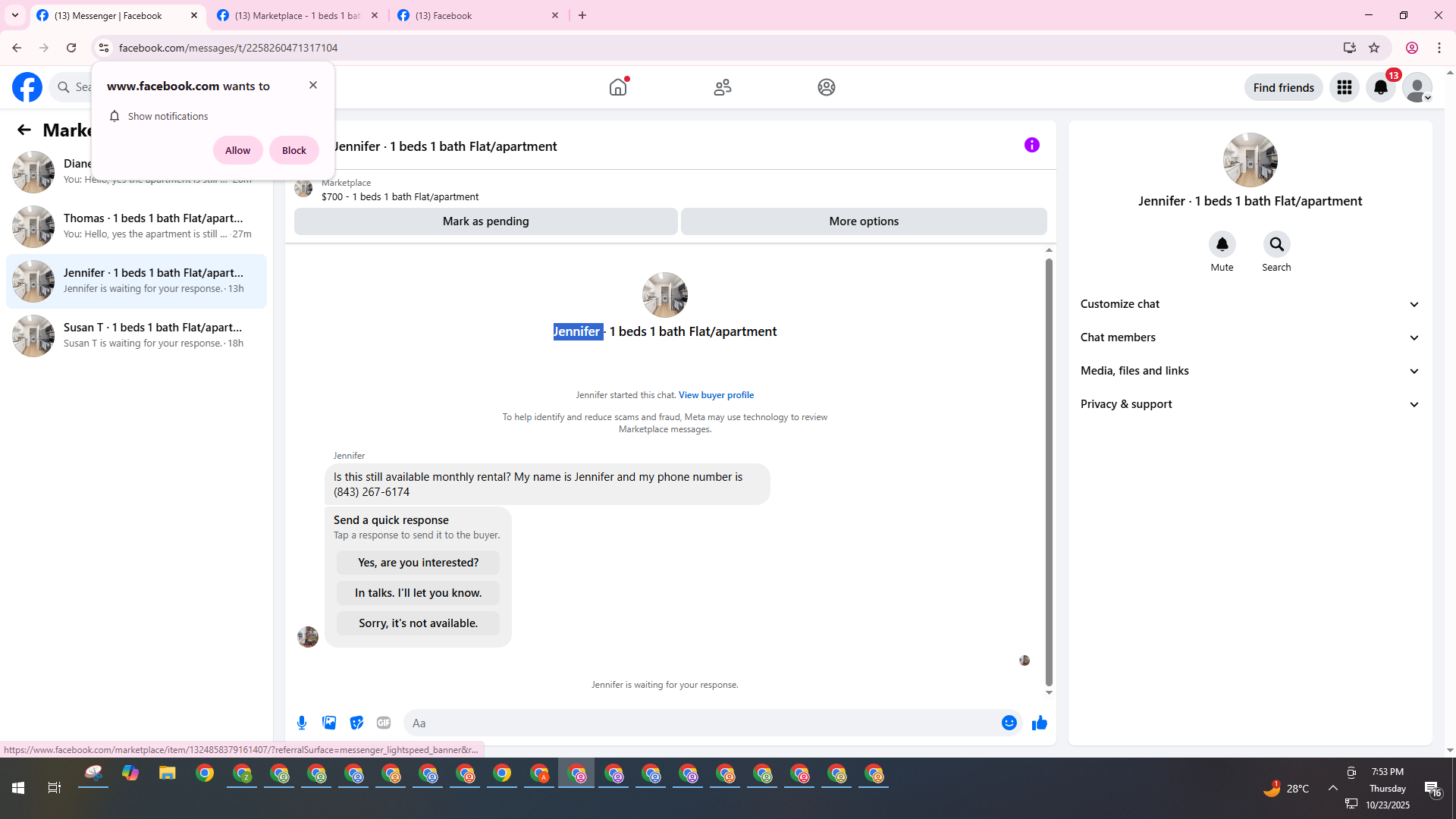Open the Facebook menu grid icon

pos(1344,87)
